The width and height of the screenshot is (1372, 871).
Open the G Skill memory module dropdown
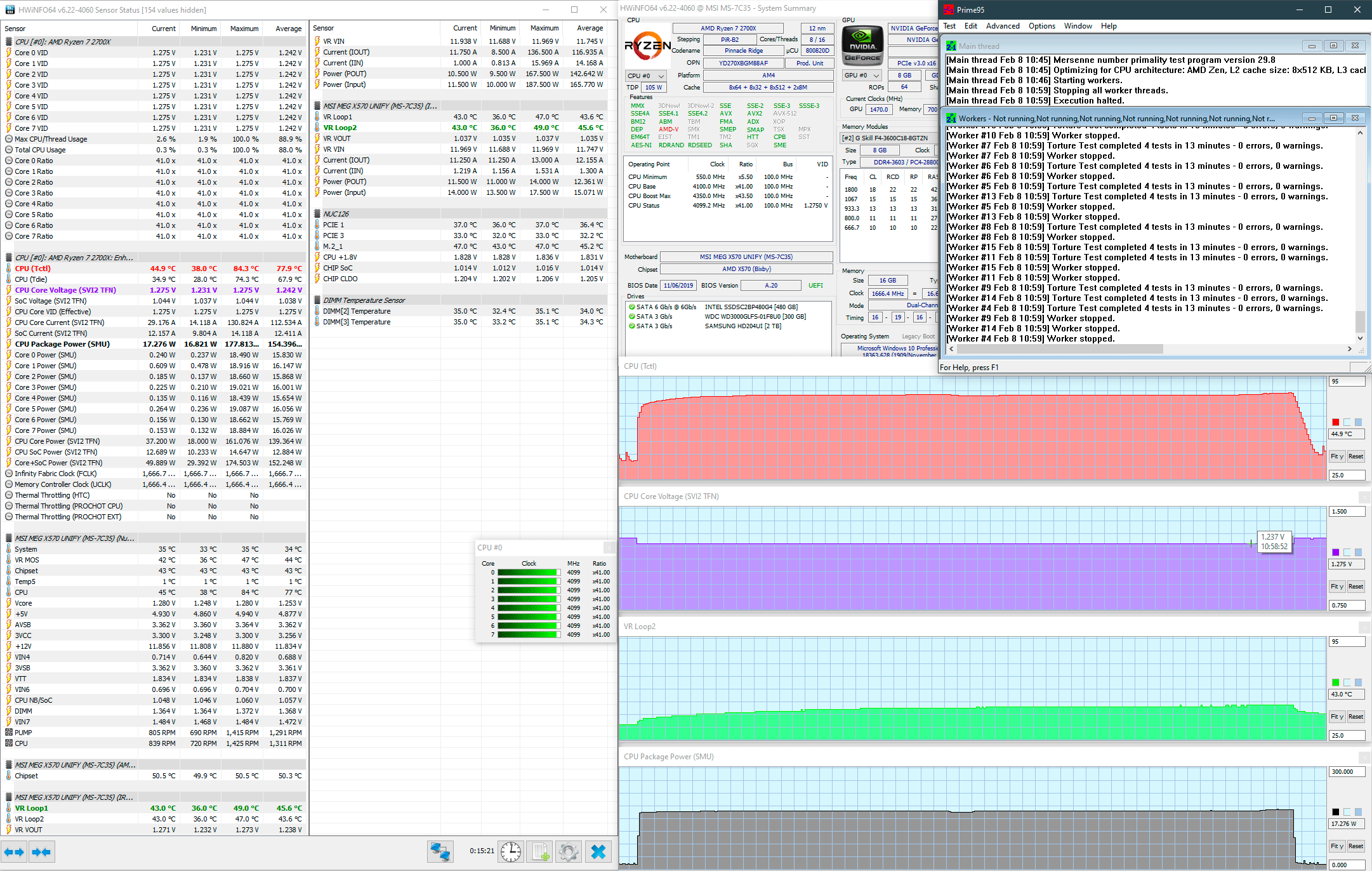click(888, 138)
